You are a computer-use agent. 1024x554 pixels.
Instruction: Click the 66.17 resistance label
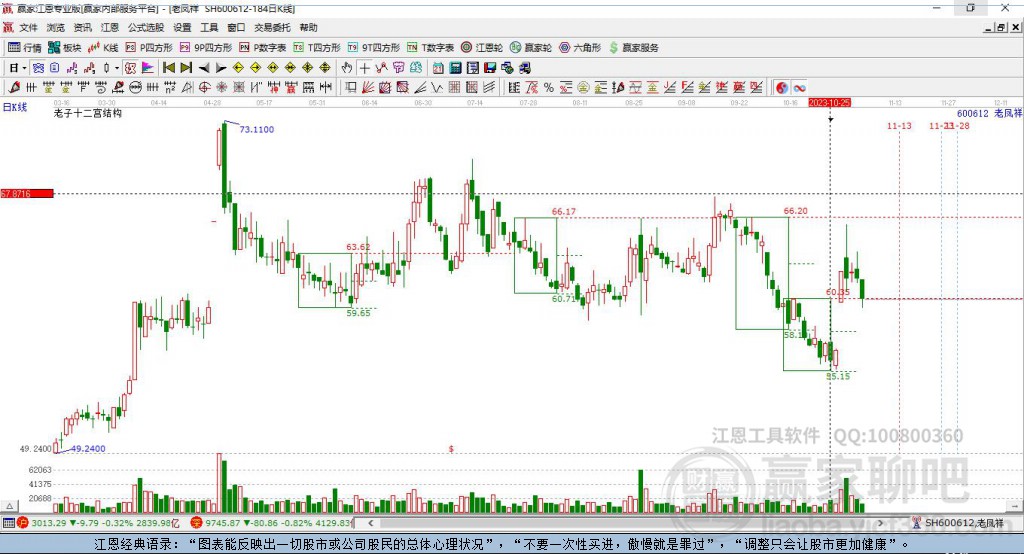(x=564, y=212)
